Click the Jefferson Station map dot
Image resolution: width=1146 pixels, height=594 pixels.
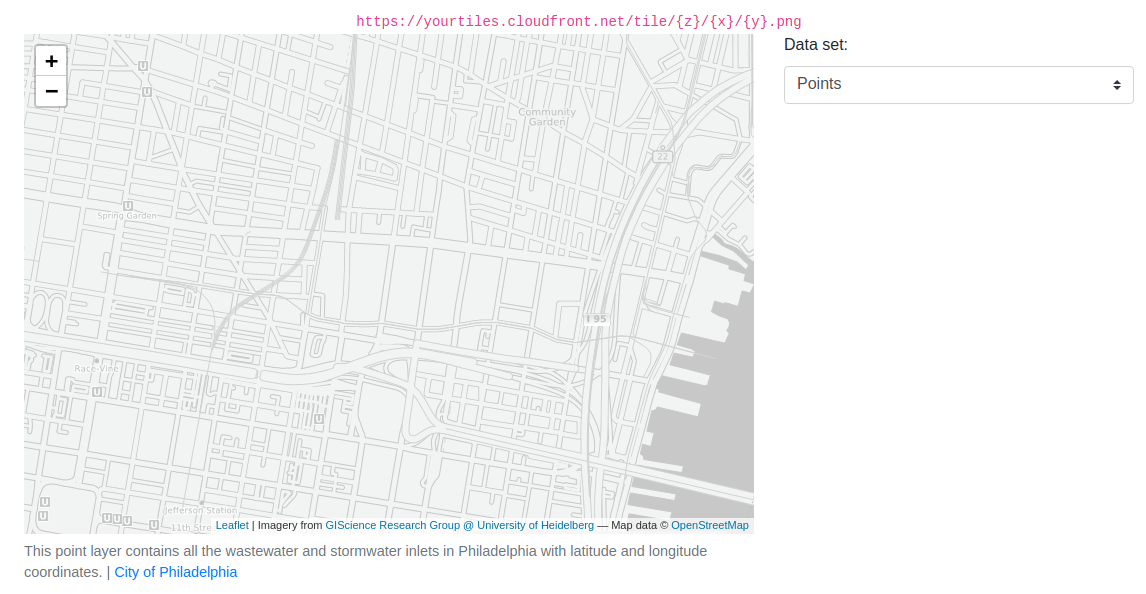(x=202, y=502)
